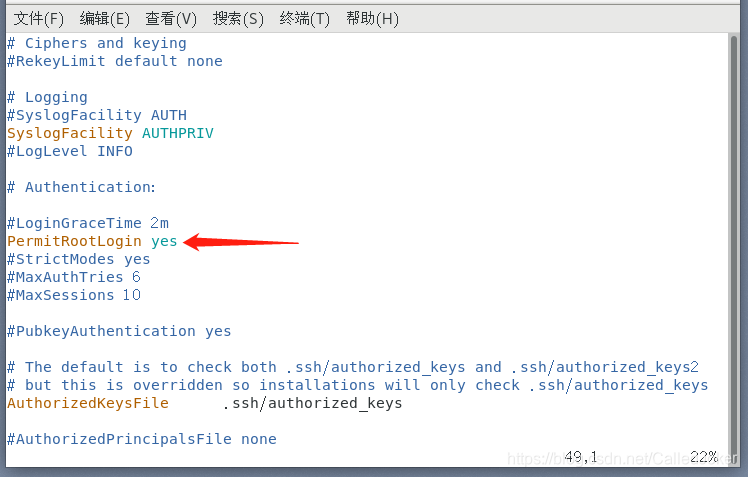
Task: Open the 帮助(H) menu
Action: (372, 18)
